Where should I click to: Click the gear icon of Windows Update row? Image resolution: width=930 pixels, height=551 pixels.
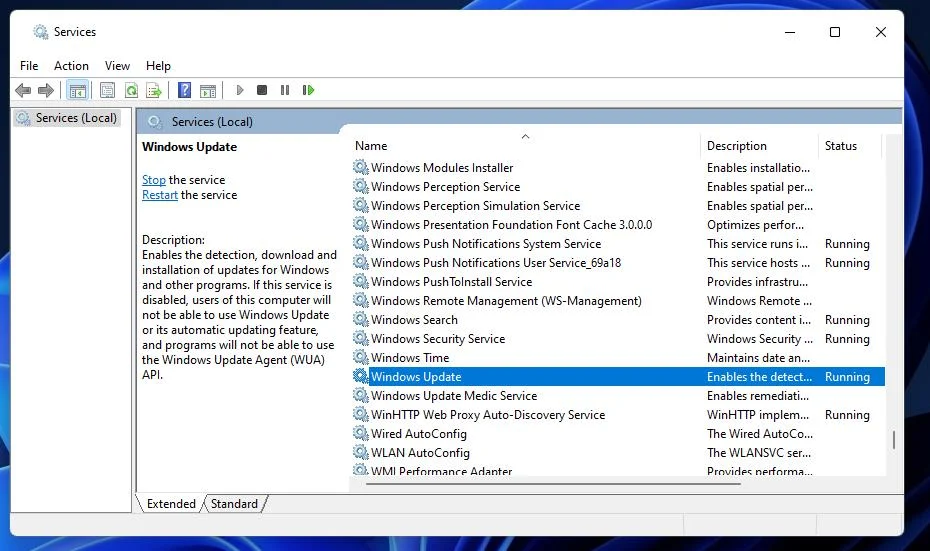(x=361, y=376)
